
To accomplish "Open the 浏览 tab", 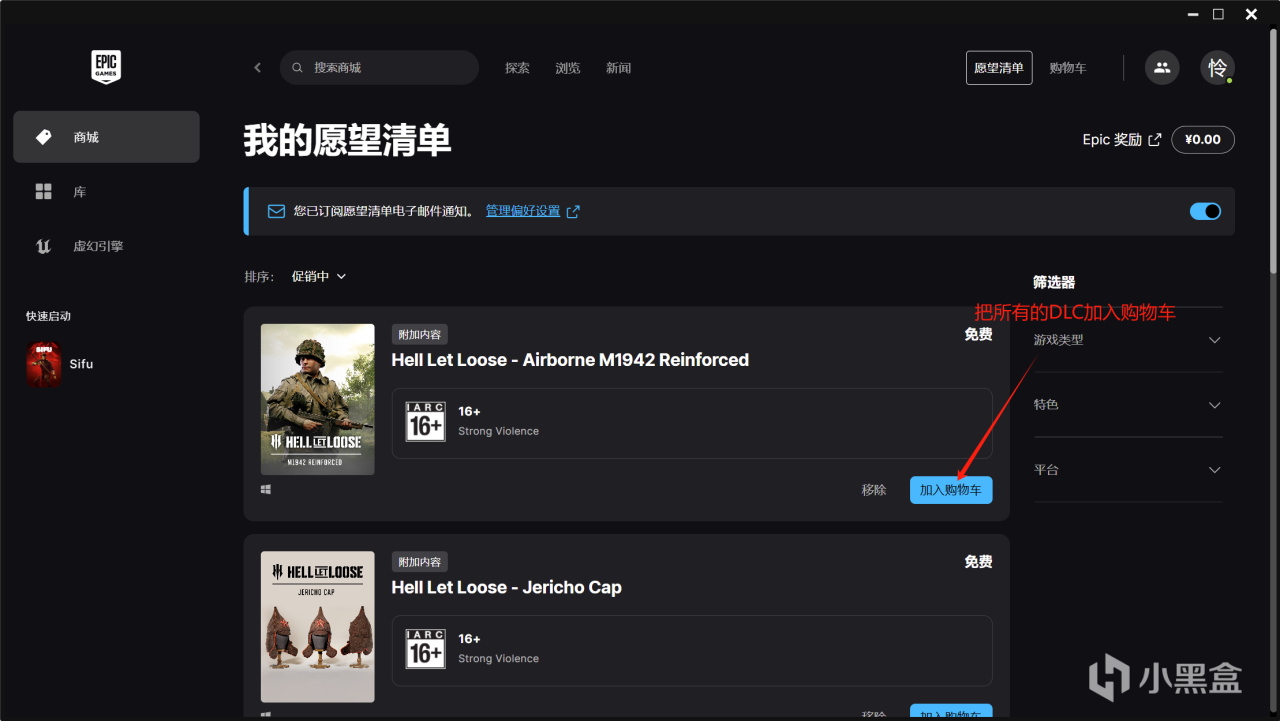I will pyautogui.click(x=568, y=68).
